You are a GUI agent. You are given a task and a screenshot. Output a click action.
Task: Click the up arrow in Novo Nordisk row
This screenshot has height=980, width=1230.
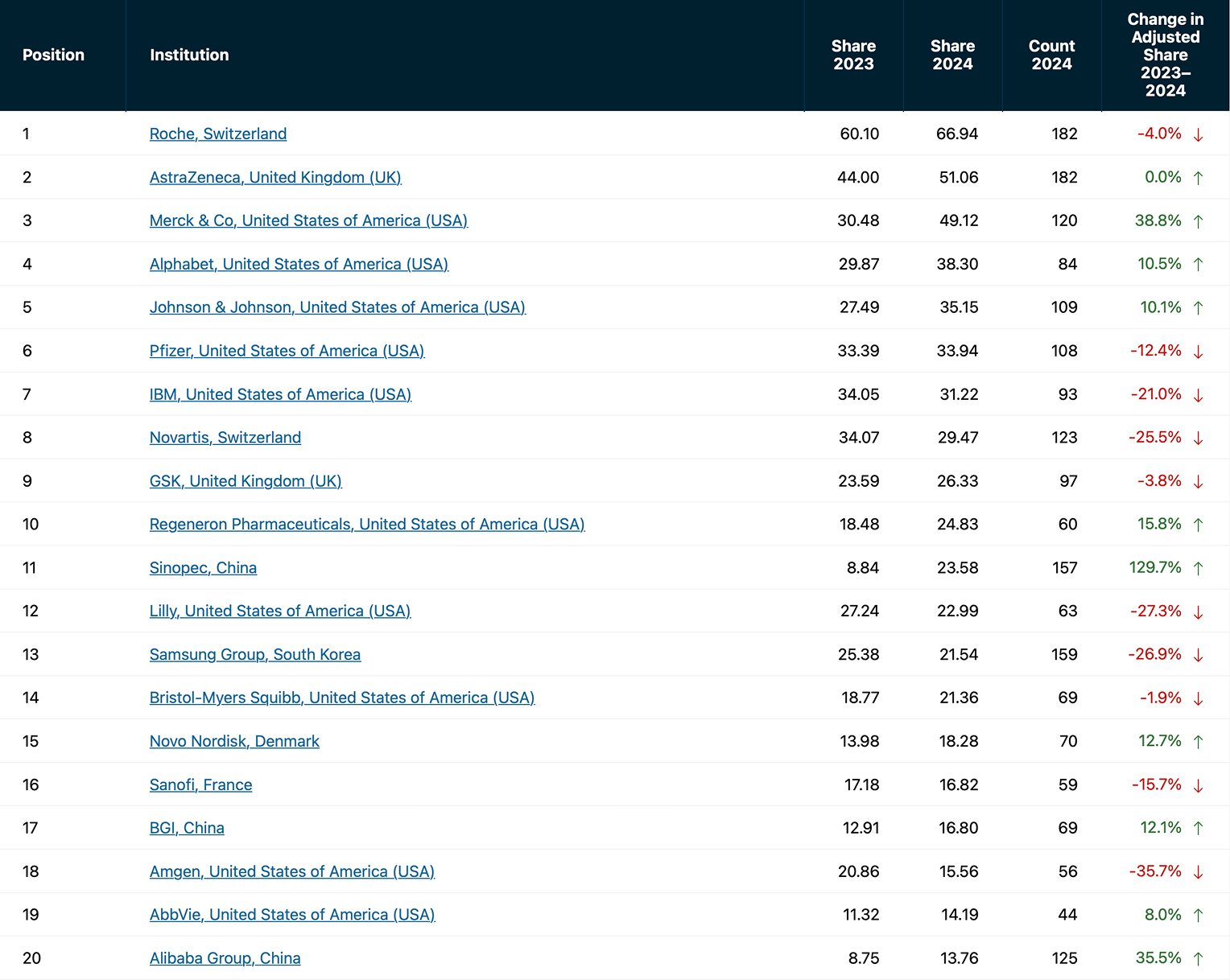tap(1198, 742)
